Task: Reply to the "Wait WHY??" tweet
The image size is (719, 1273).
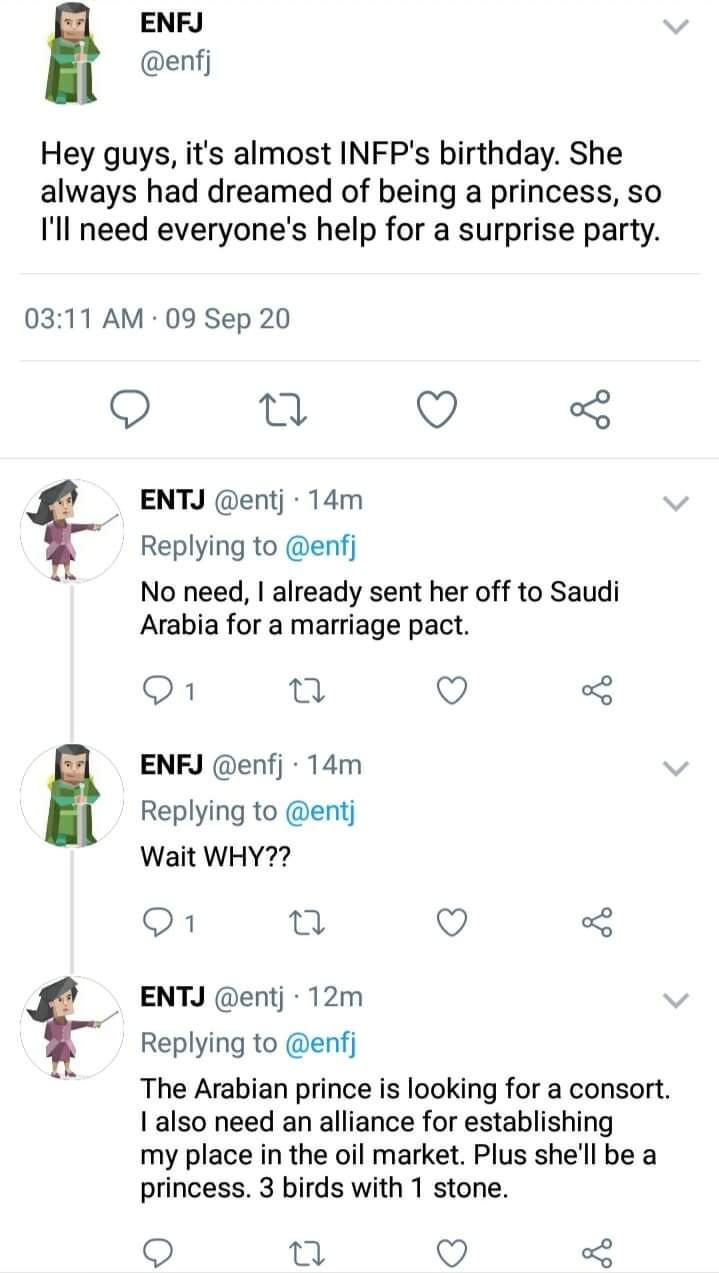Action: tap(158, 924)
